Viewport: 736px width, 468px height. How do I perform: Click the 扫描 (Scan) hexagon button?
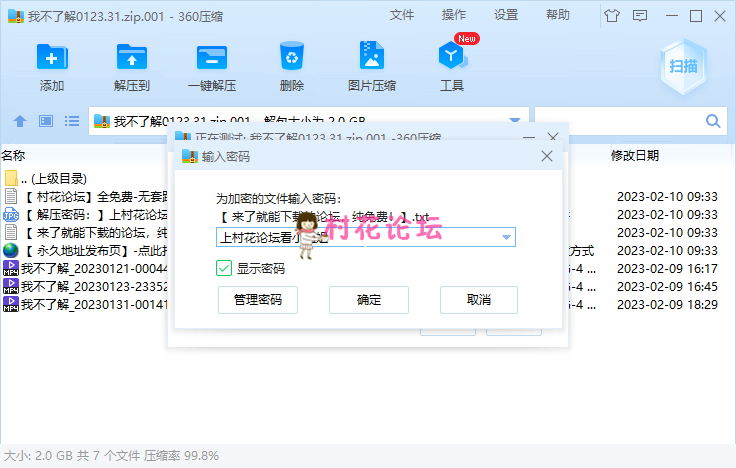(683, 66)
